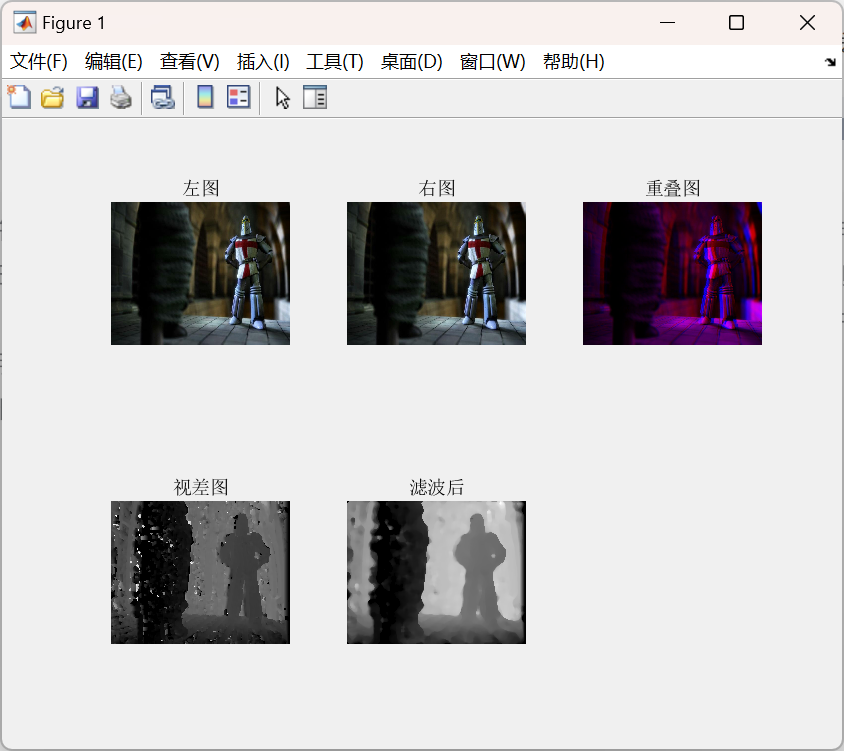Click the 重叠图 title text
Screen dimensions: 844x751
673,188
